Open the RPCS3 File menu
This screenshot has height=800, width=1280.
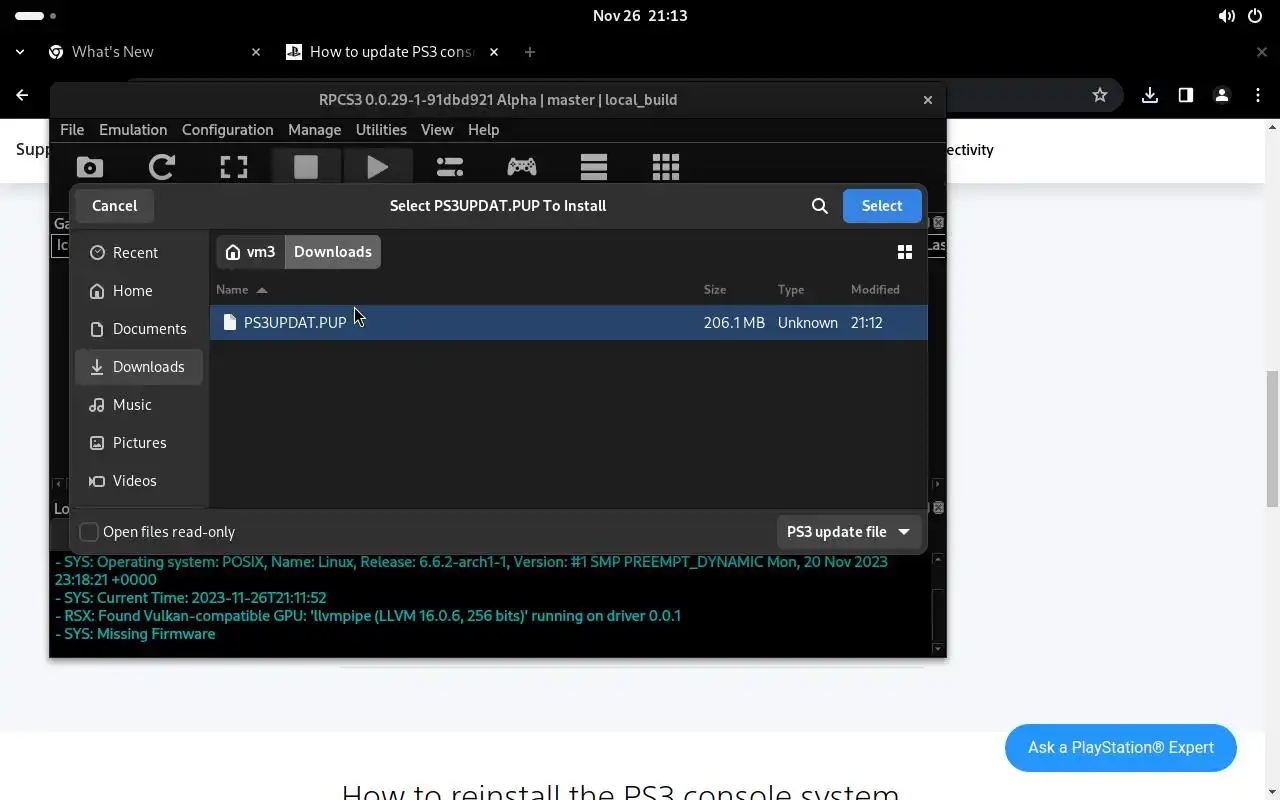click(72, 130)
